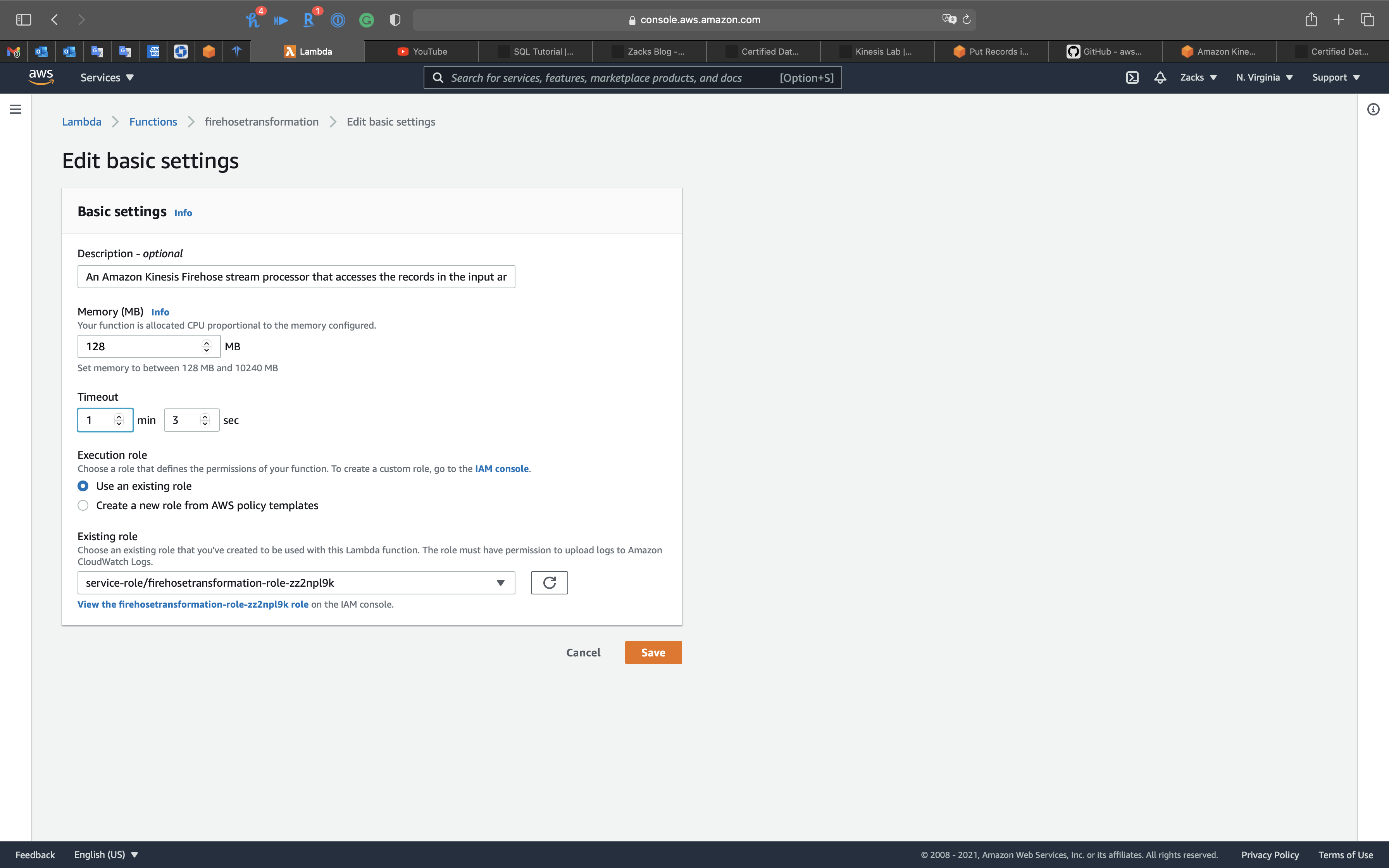1389x868 pixels.
Task: Select Create a new role from templates
Action: (83, 506)
